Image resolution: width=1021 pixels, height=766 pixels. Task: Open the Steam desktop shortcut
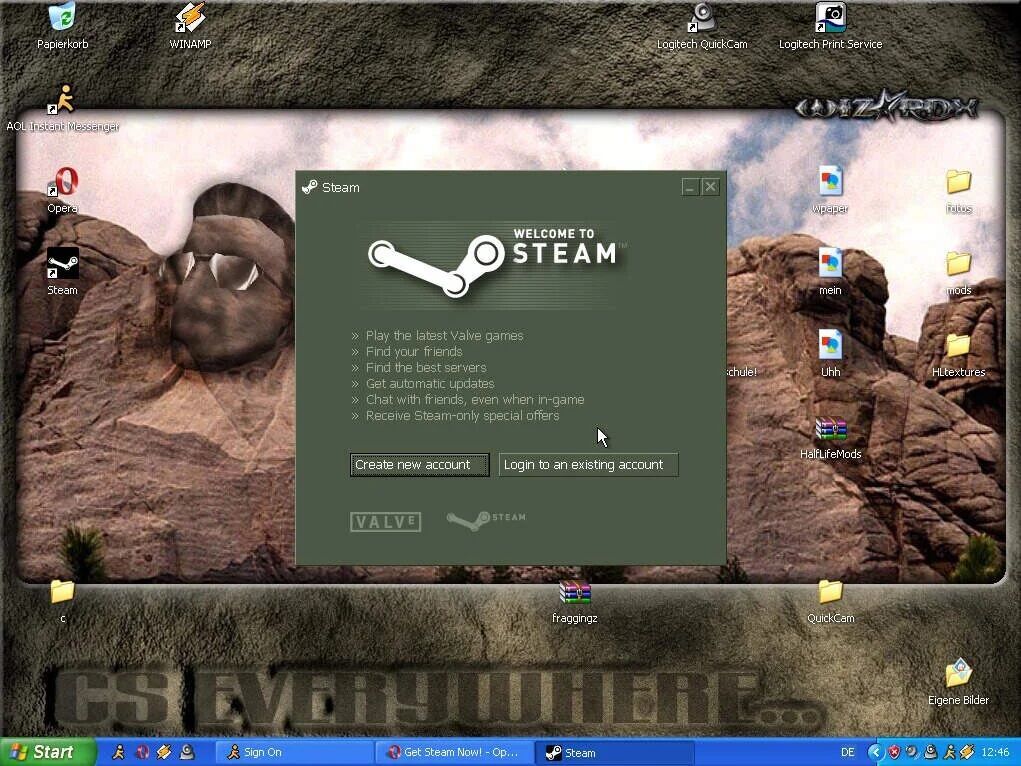[61, 265]
